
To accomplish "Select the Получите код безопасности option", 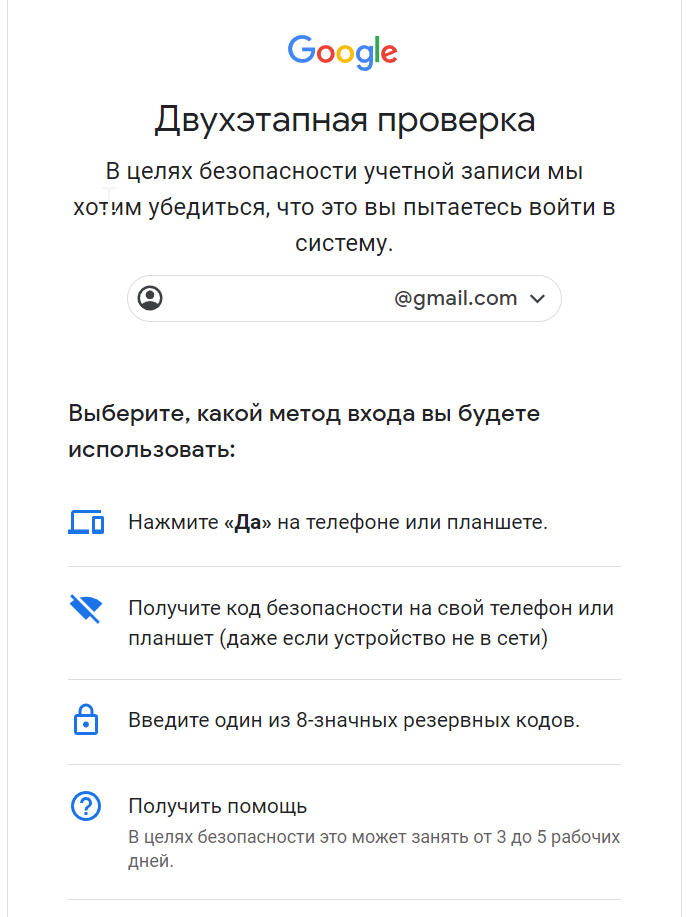I will (x=344, y=623).
